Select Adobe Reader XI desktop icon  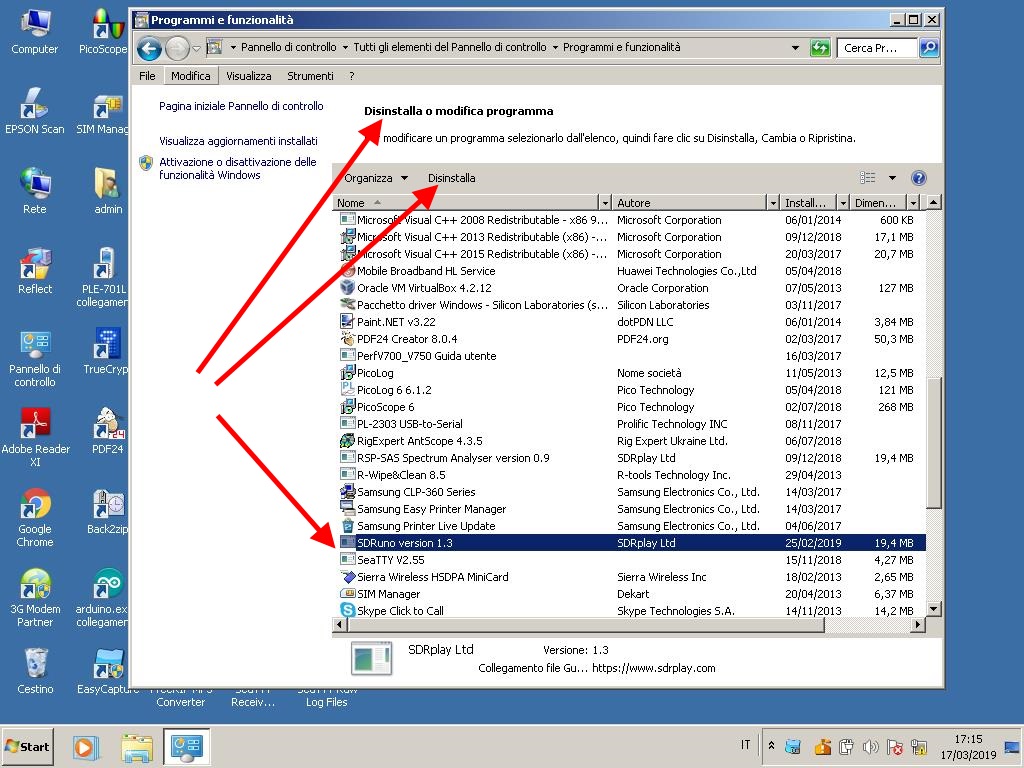point(35,438)
